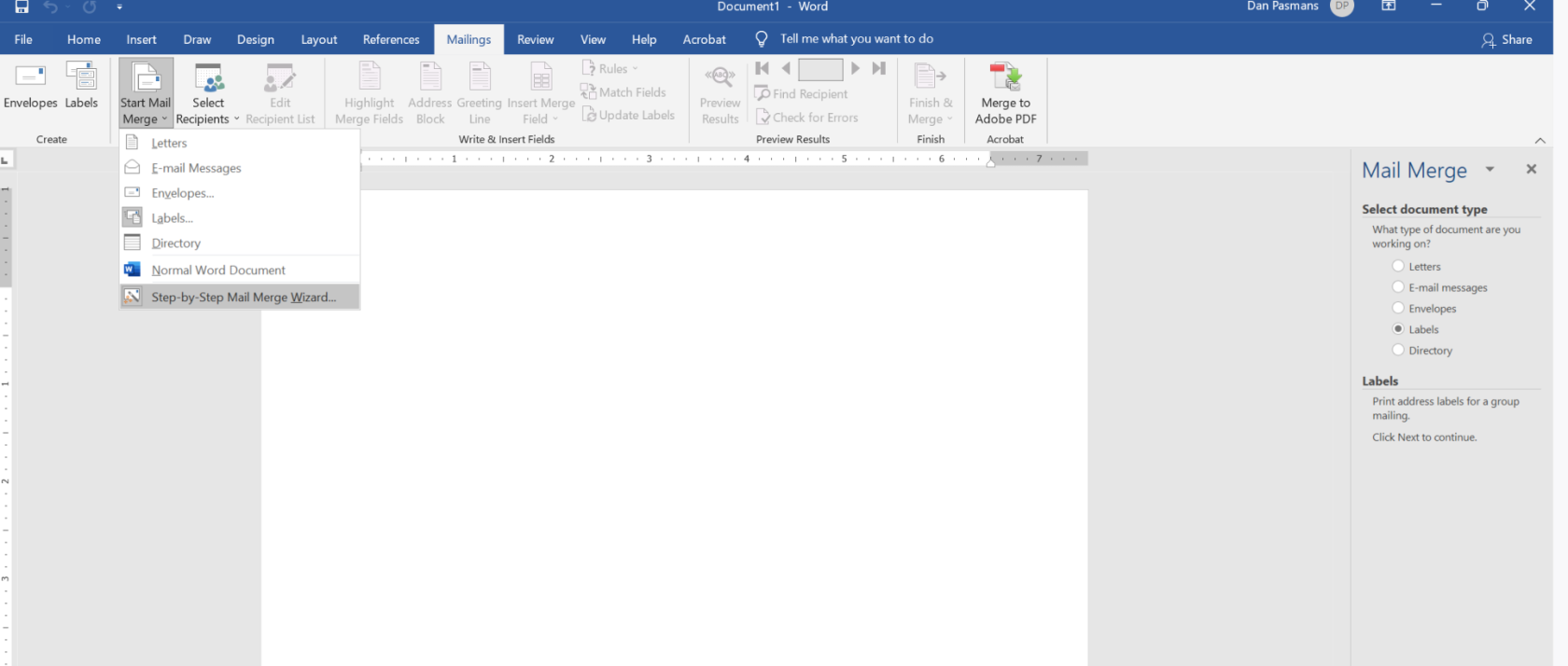Click the tab selector on ruler corner
Screen dimensions: 1568x666
(x=6, y=160)
